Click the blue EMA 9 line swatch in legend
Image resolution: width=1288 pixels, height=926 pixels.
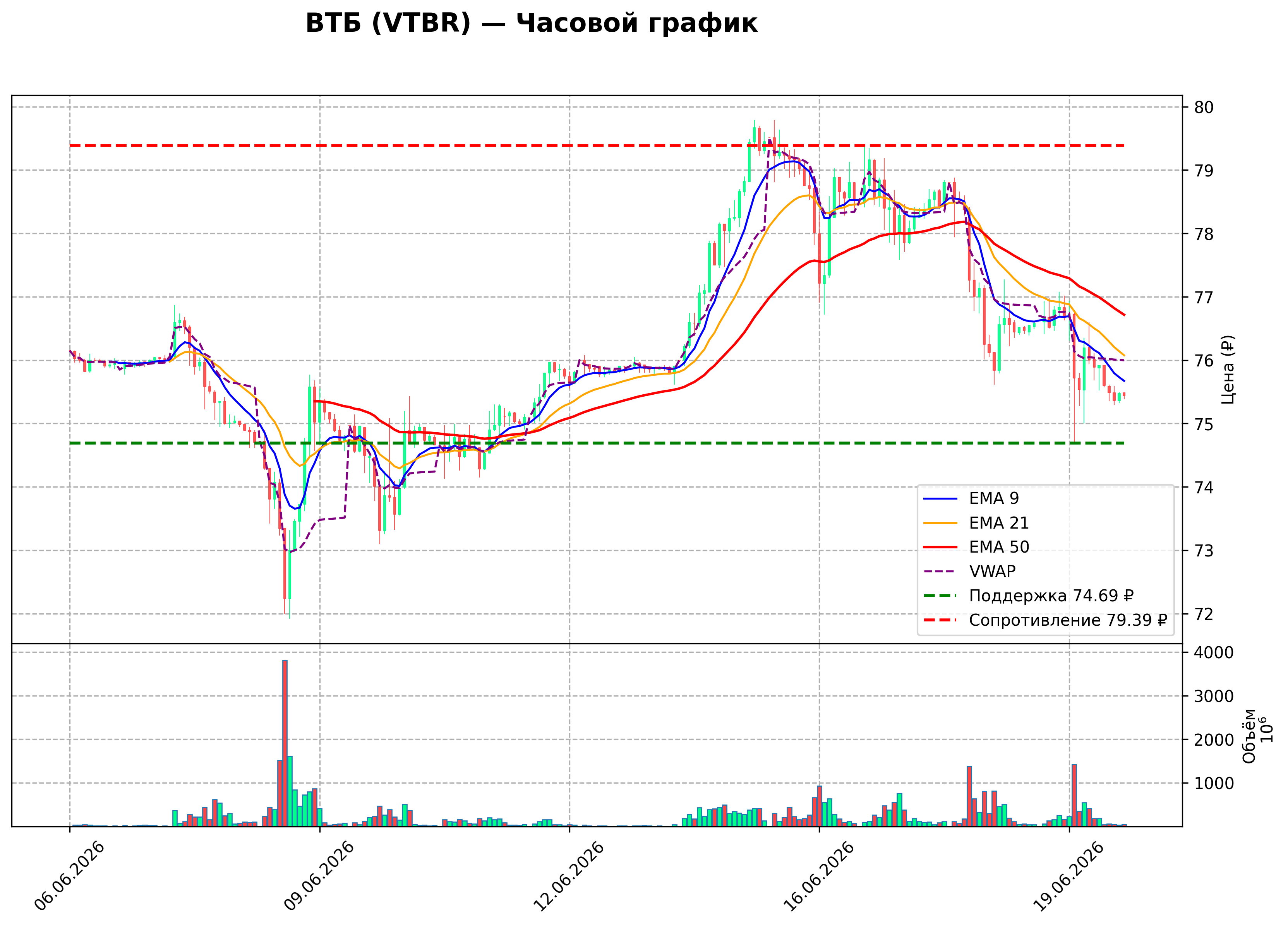[x=940, y=499]
